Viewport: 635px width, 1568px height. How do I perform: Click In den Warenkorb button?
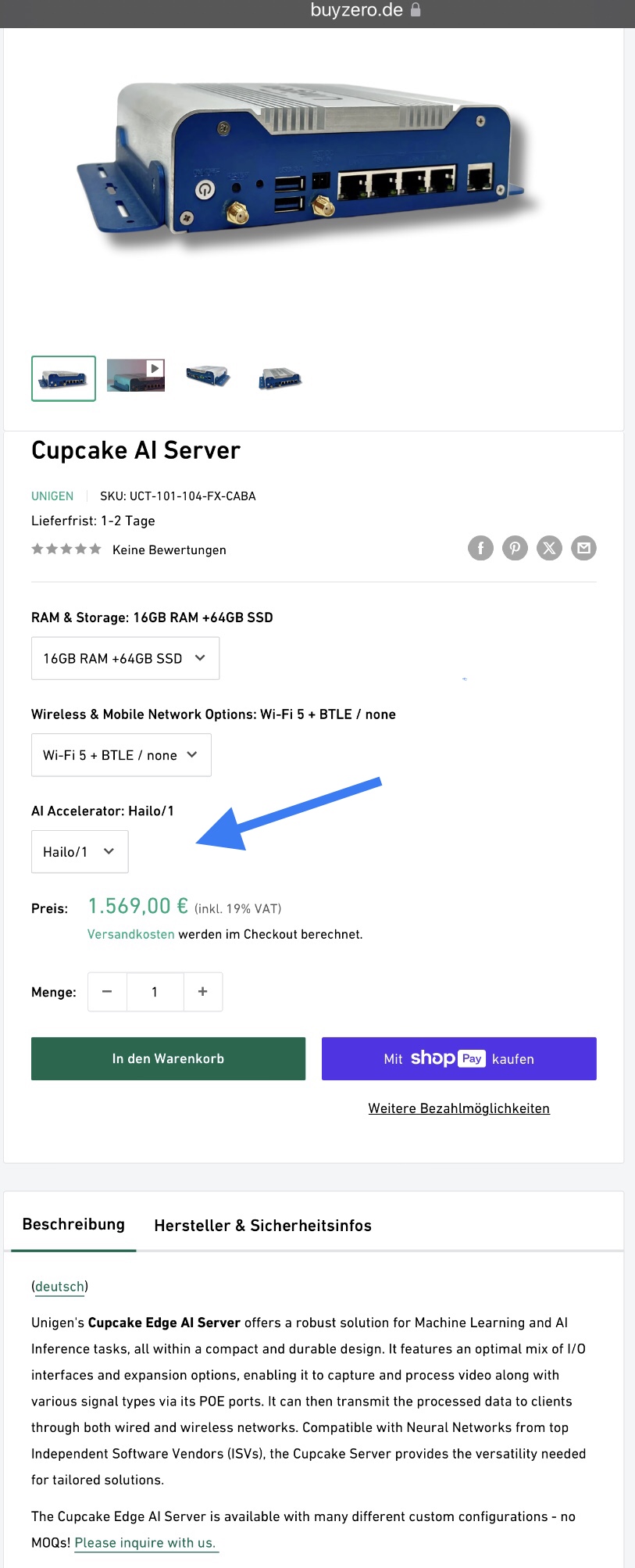tap(168, 1058)
